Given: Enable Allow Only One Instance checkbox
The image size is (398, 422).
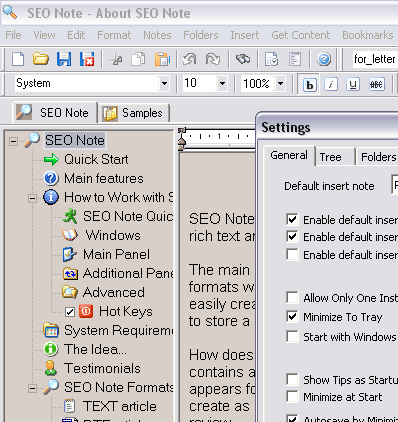Looking at the screenshot, I should pyautogui.click(x=292, y=298).
